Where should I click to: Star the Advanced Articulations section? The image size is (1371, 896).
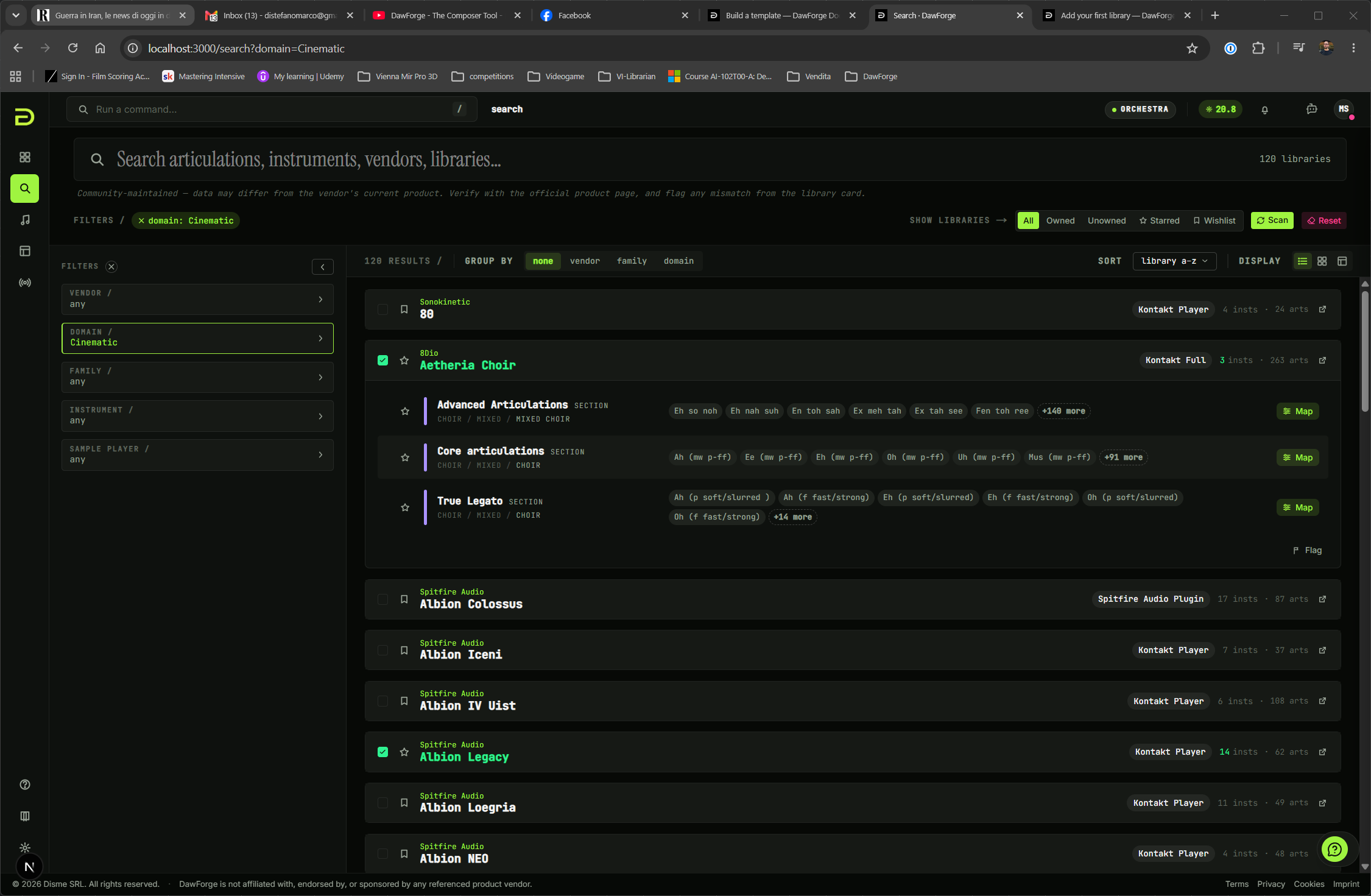pyautogui.click(x=405, y=411)
